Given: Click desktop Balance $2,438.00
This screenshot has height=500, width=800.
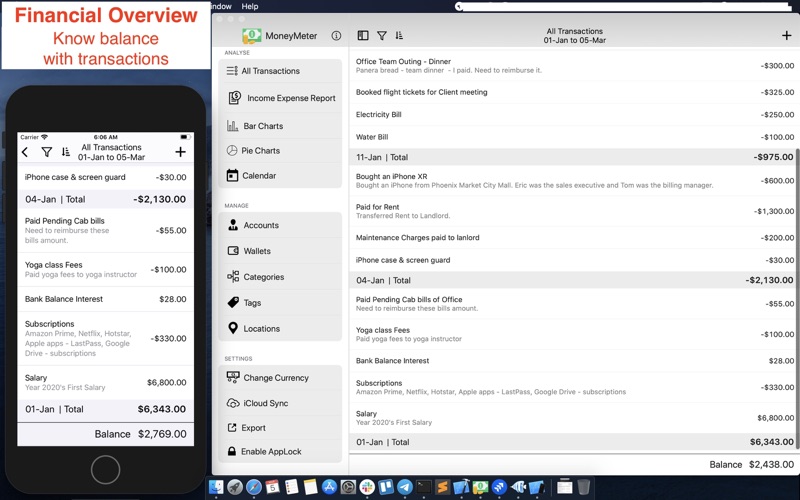Looking at the screenshot, I should [x=752, y=464].
